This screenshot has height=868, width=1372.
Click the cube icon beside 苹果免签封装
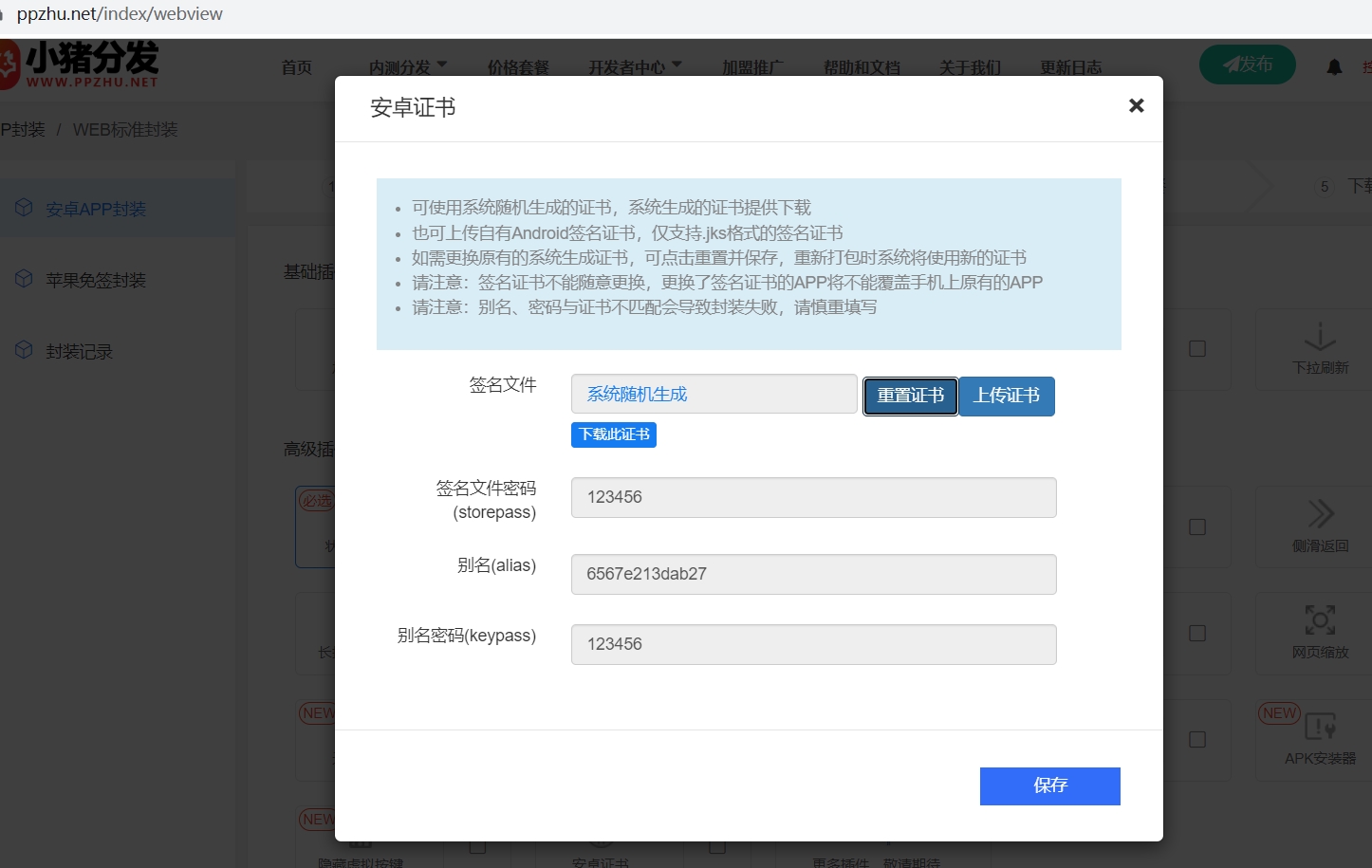24,279
